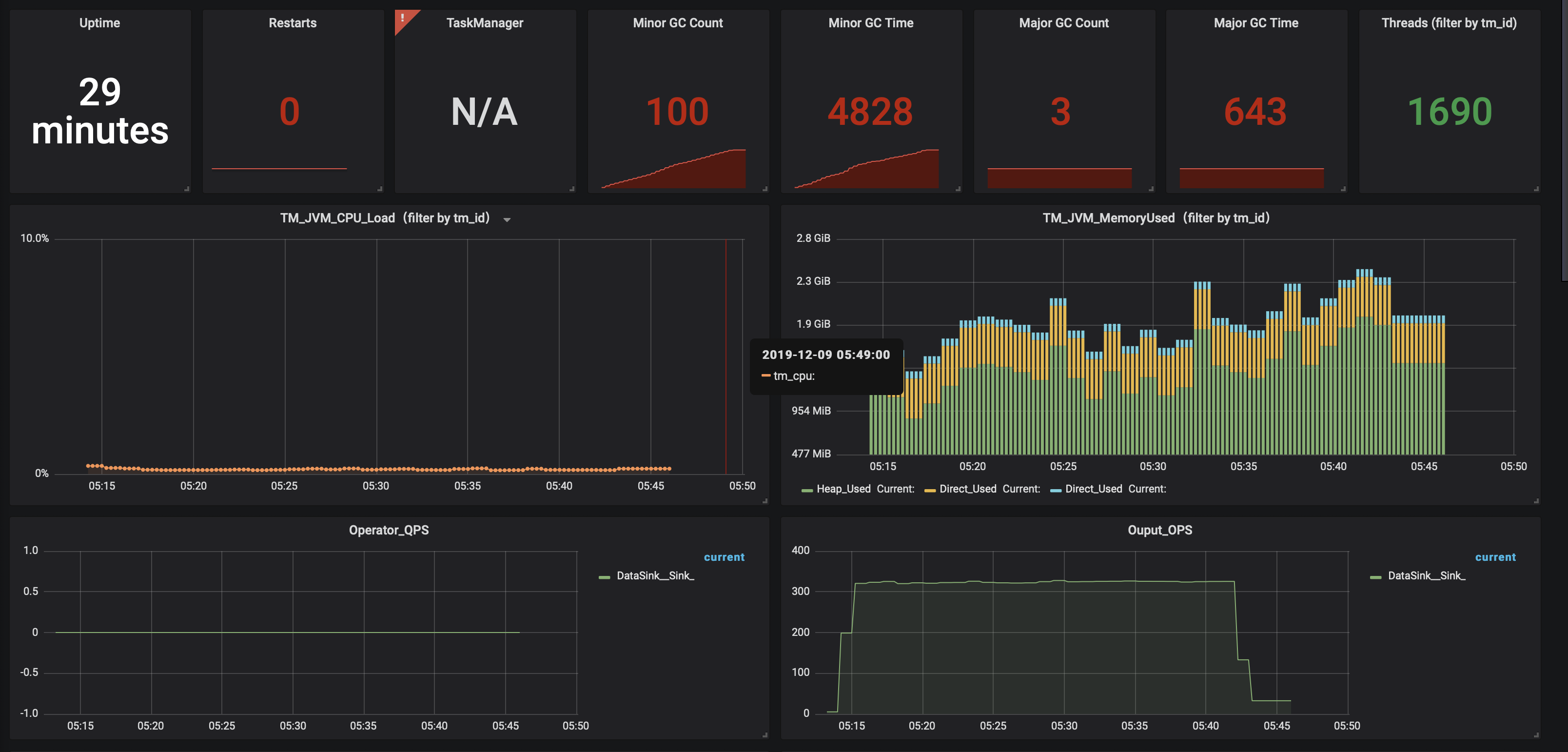Screen dimensions: 1568x752
Task: Click the Uptime panel resize handle
Action: click(x=187, y=189)
